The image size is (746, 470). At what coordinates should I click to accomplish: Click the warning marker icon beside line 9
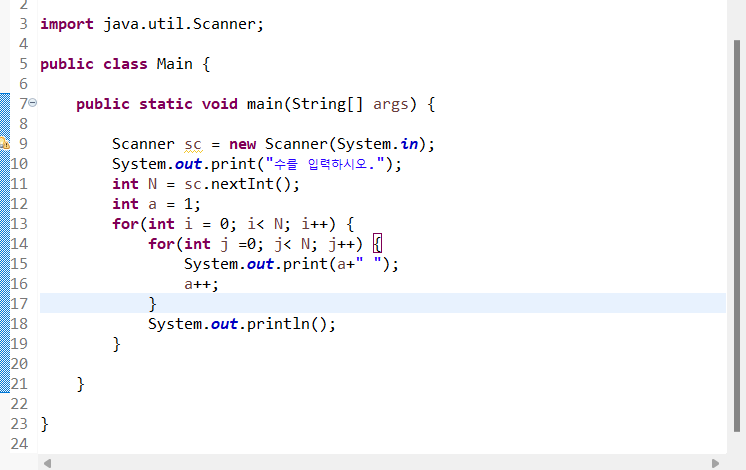pos(4,143)
